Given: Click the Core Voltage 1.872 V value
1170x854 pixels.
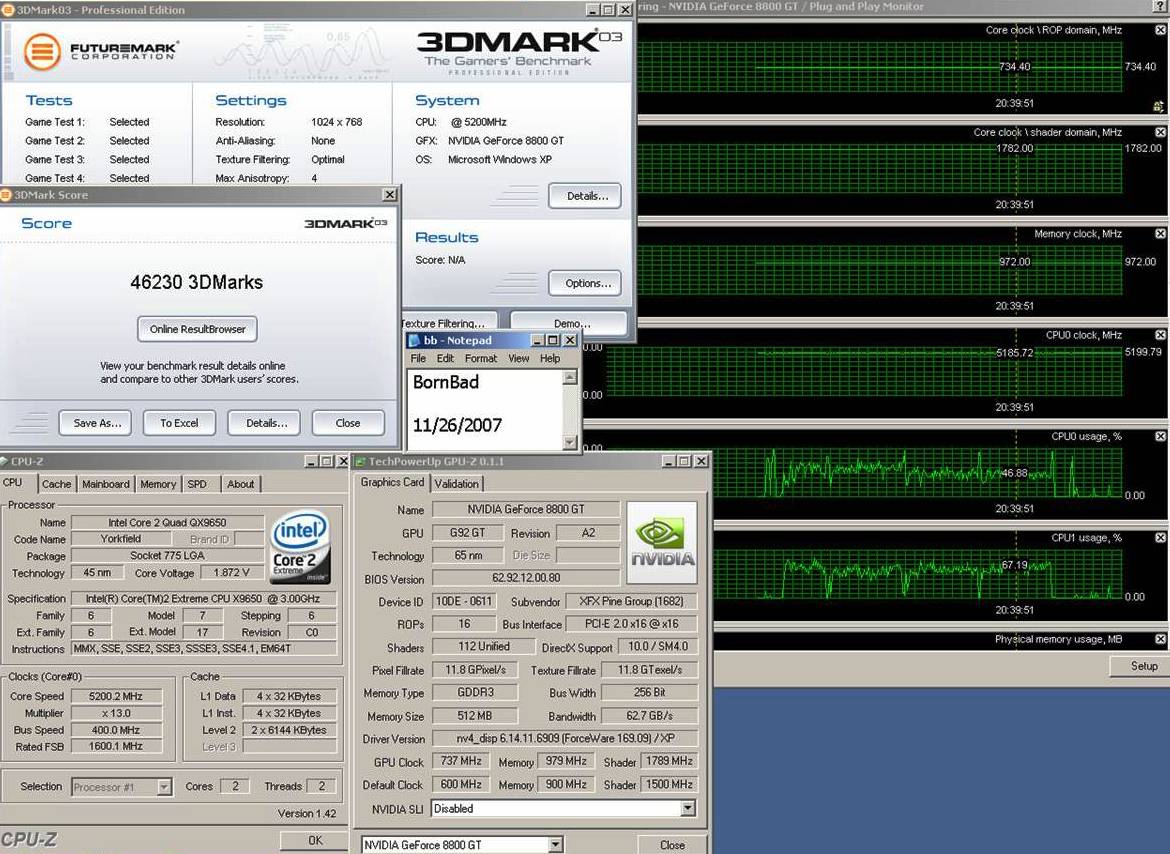Looking at the screenshot, I should point(231,573).
